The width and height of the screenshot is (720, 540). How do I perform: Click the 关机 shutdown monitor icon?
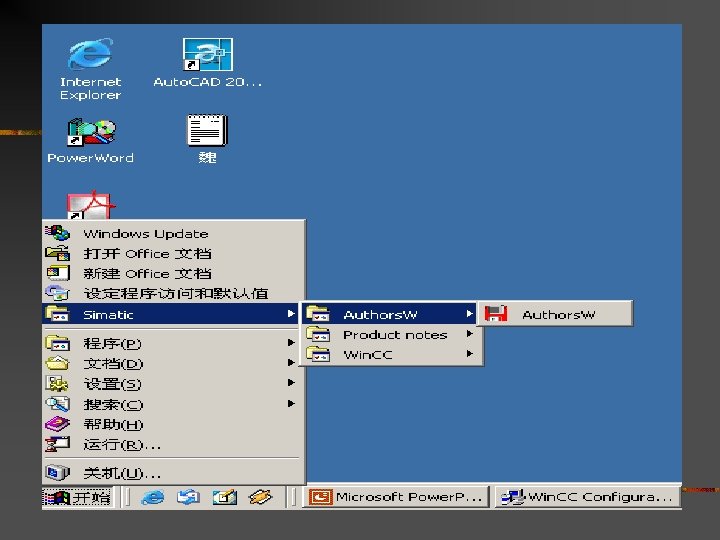coord(57,472)
